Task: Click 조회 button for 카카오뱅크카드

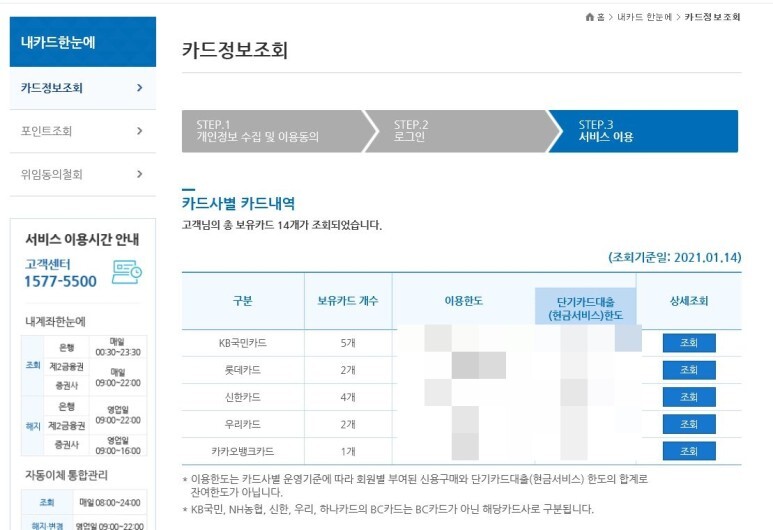Action: coord(689,451)
